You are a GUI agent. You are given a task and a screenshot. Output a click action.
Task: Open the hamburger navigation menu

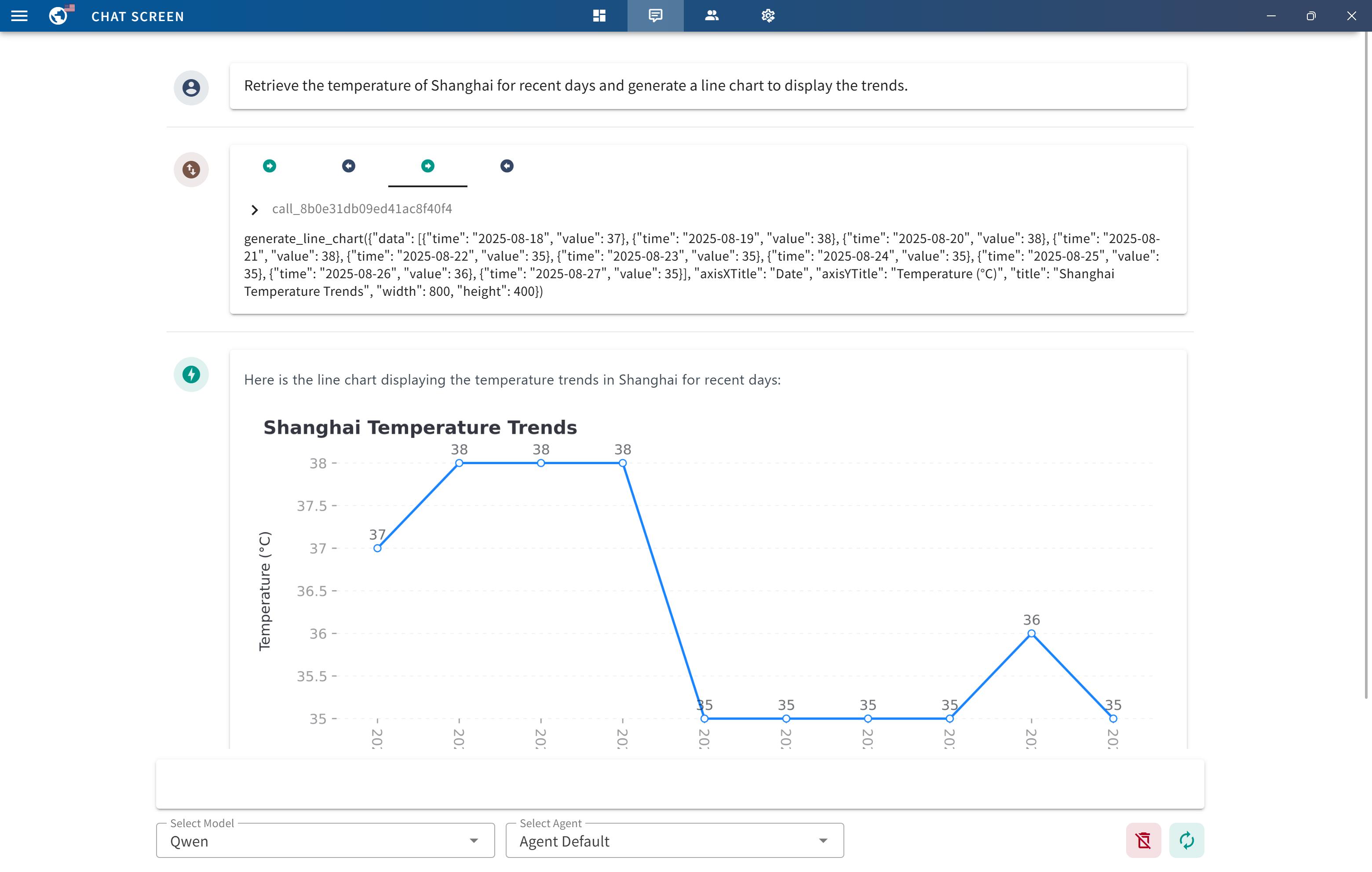click(19, 16)
